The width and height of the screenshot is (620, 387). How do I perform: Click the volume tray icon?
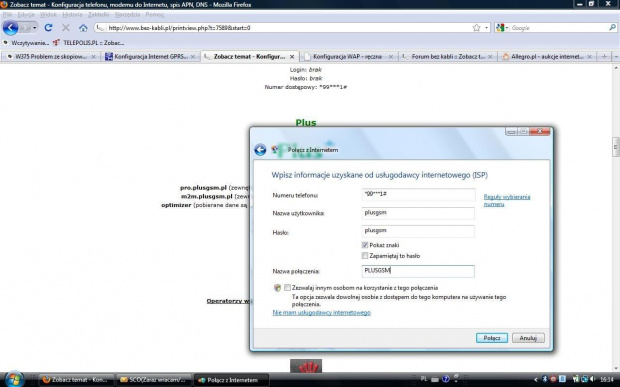tap(592, 379)
